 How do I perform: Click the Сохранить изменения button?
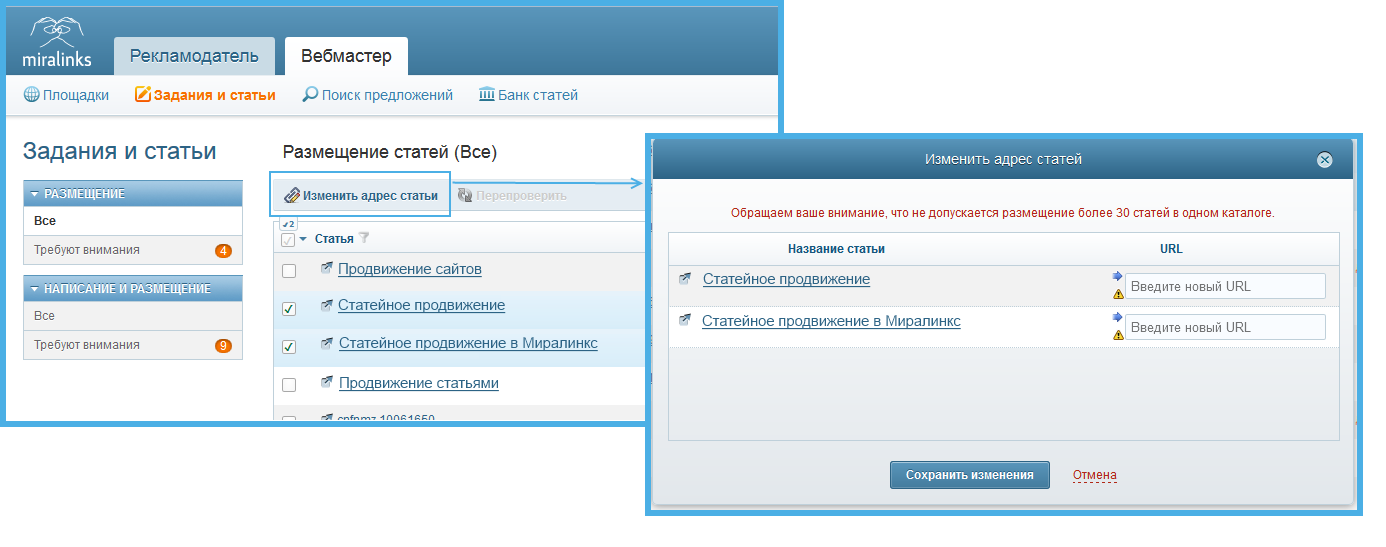(x=969, y=475)
